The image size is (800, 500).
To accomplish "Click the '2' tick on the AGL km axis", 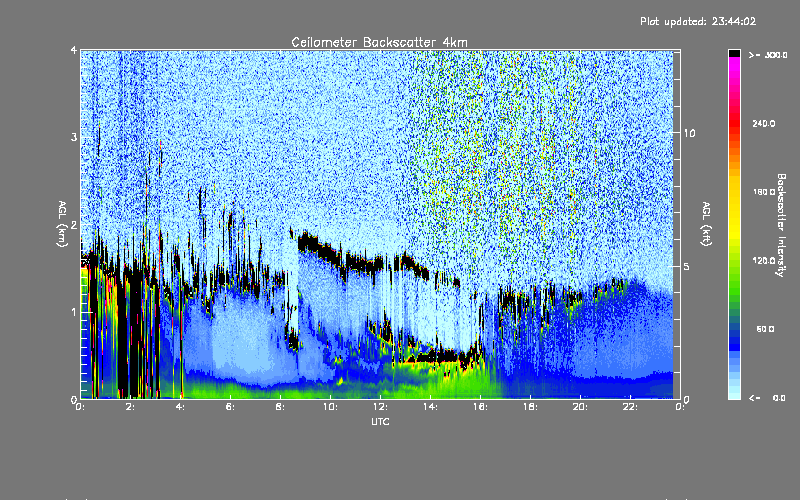I will click(74, 225).
